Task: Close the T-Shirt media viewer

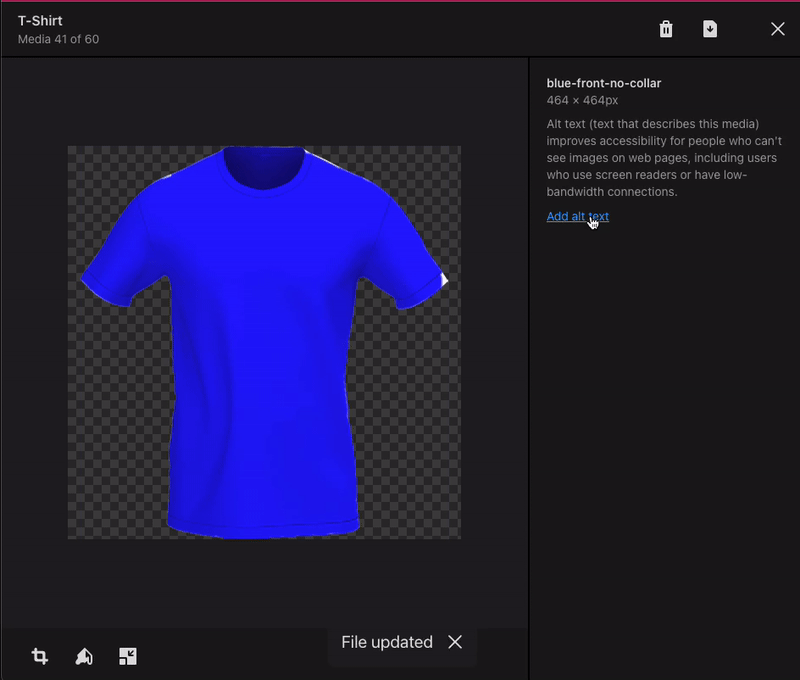Action: [x=778, y=29]
